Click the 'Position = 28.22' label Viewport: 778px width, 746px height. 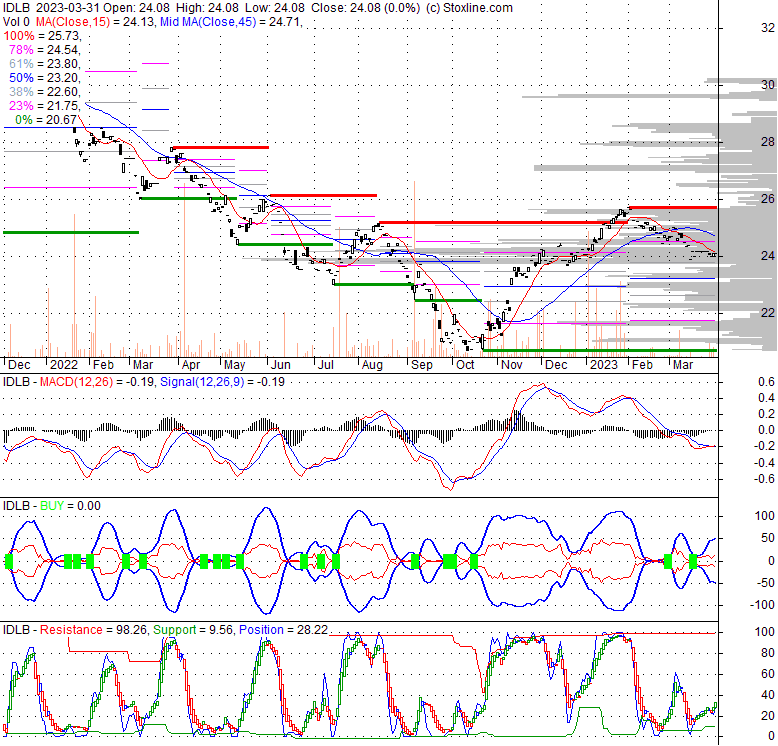(x=284, y=630)
